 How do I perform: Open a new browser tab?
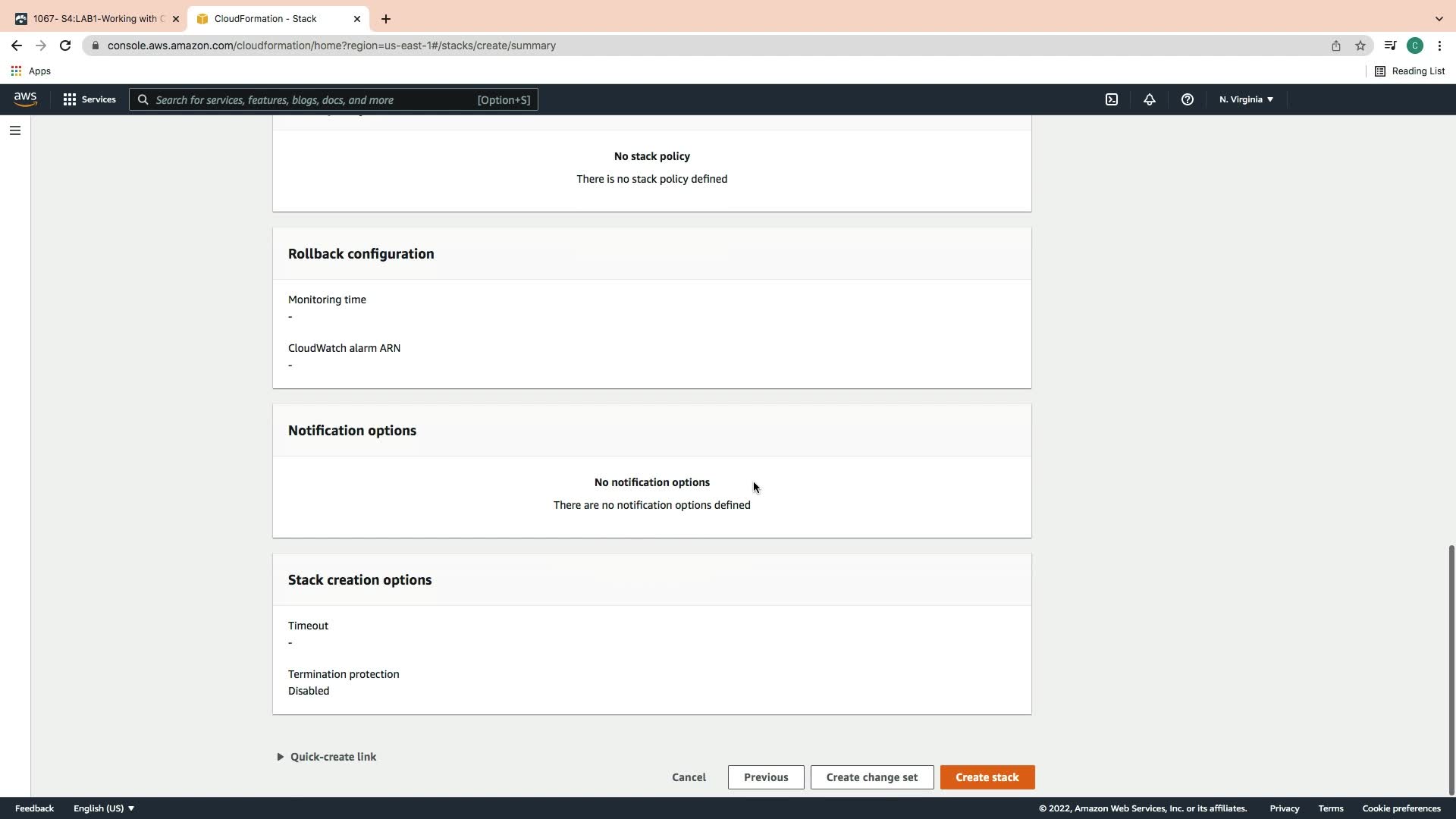click(x=385, y=19)
